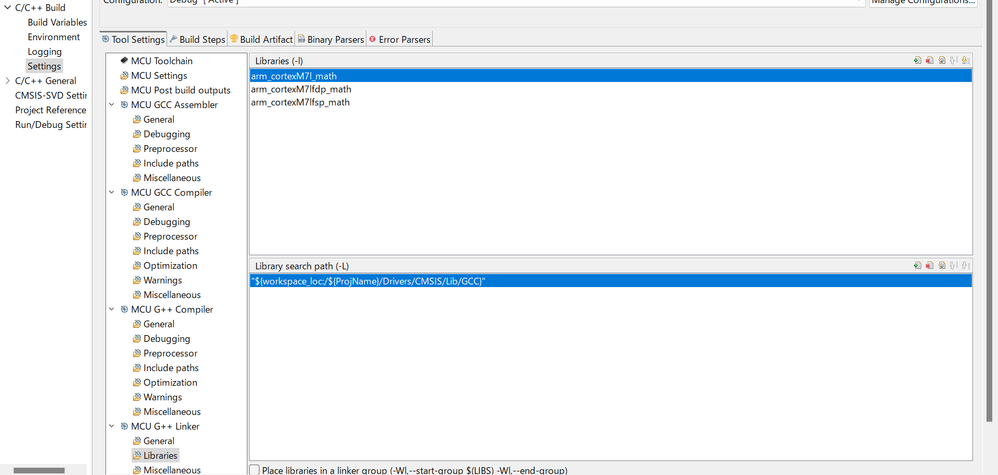Open Debugging under MCU G++ Compiler
Screen dimensions: 998x475
pos(161,339)
